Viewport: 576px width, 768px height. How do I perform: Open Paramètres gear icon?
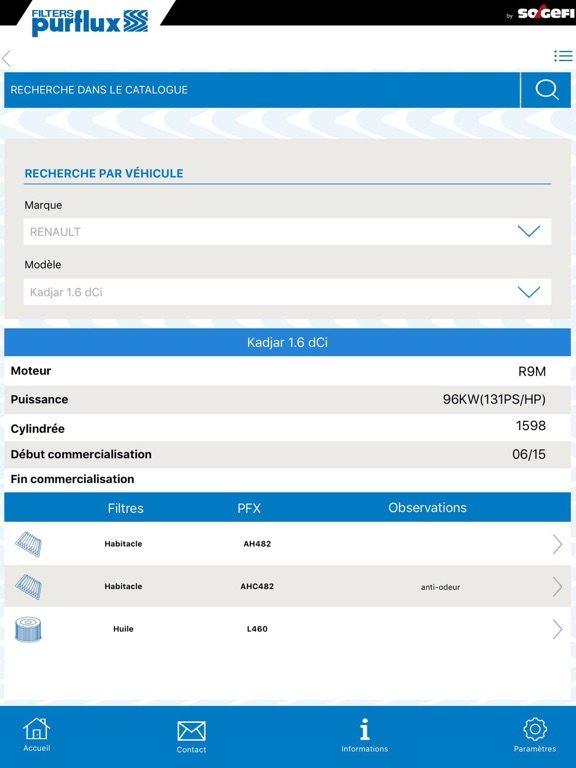pyautogui.click(x=535, y=735)
